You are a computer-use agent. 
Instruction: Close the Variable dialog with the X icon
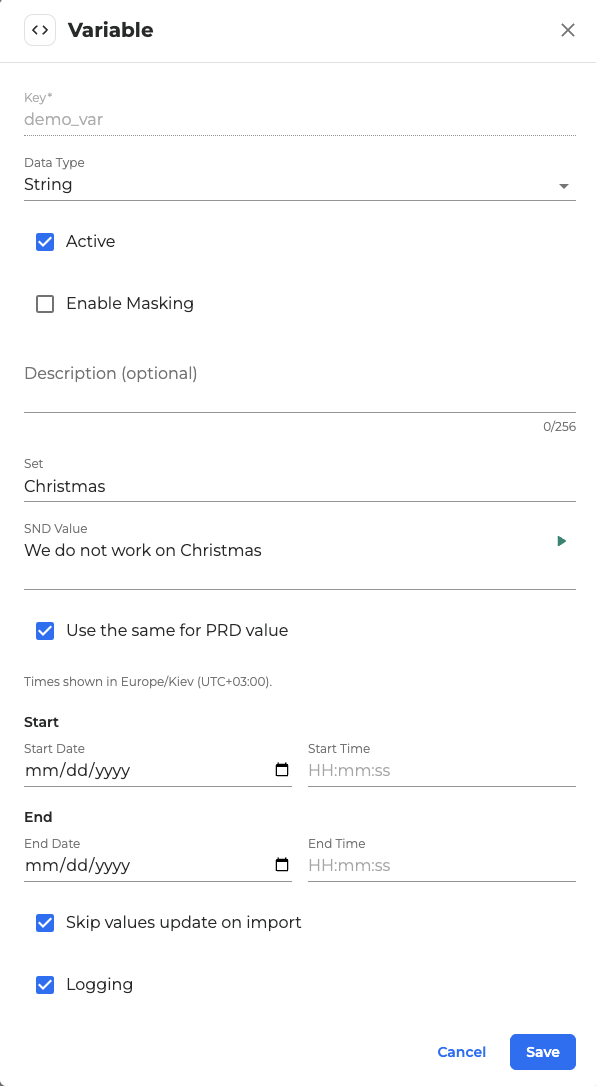coord(568,30)
